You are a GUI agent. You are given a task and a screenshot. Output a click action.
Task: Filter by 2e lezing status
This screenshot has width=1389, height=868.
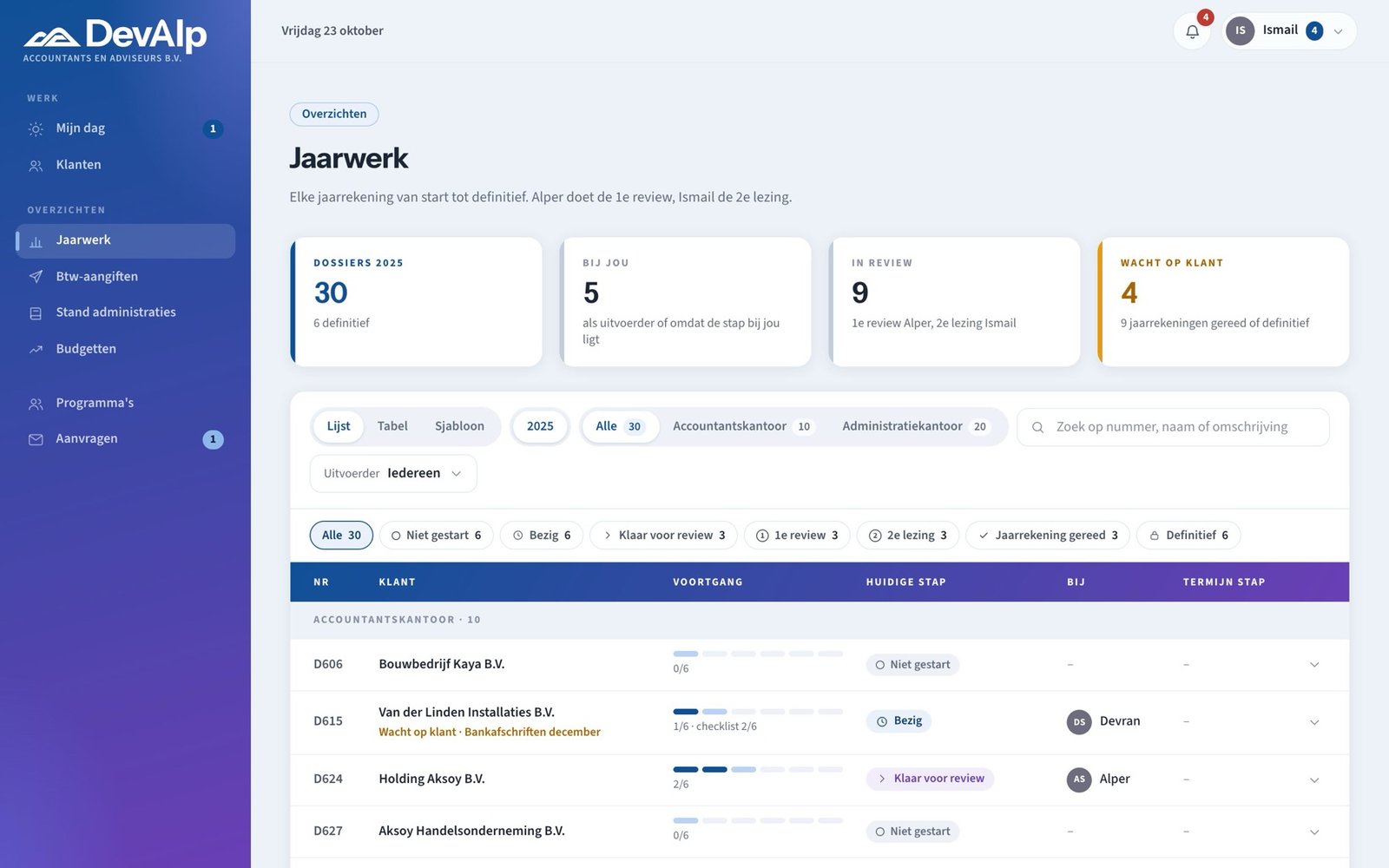(908, 535)
